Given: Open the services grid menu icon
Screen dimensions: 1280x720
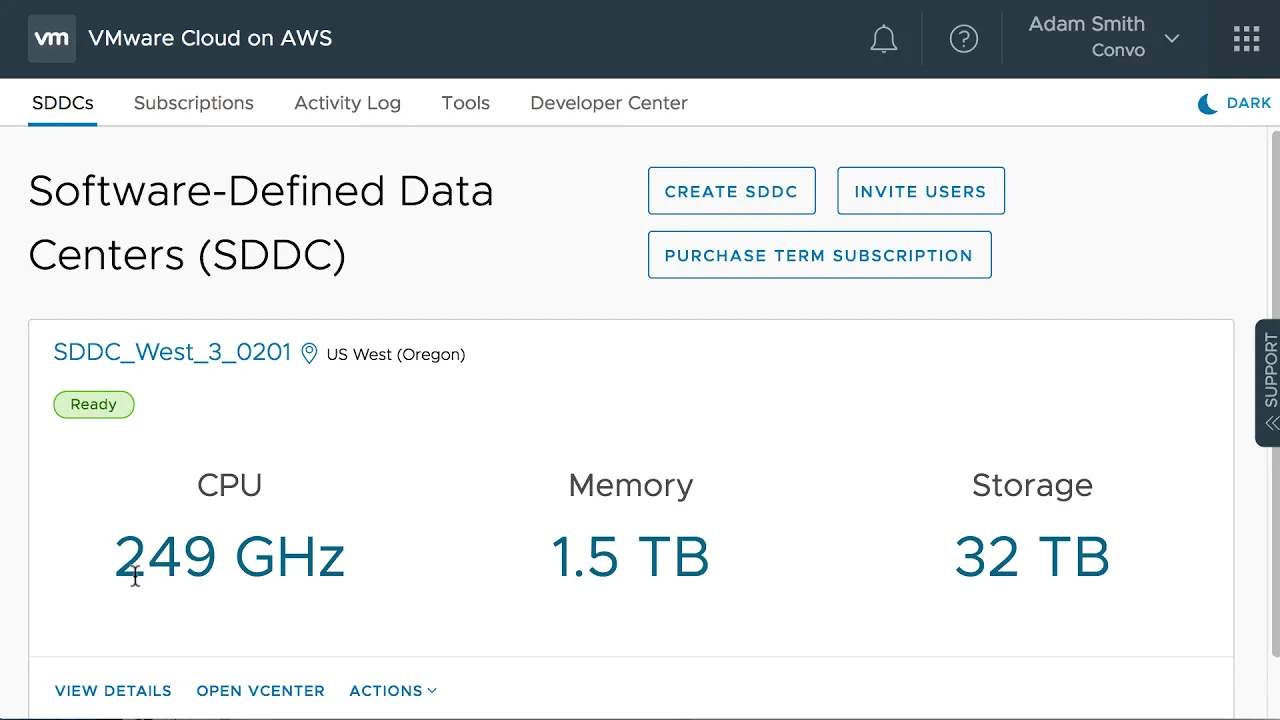Looking at the screenshot, I should click(x=1246, y=39).
